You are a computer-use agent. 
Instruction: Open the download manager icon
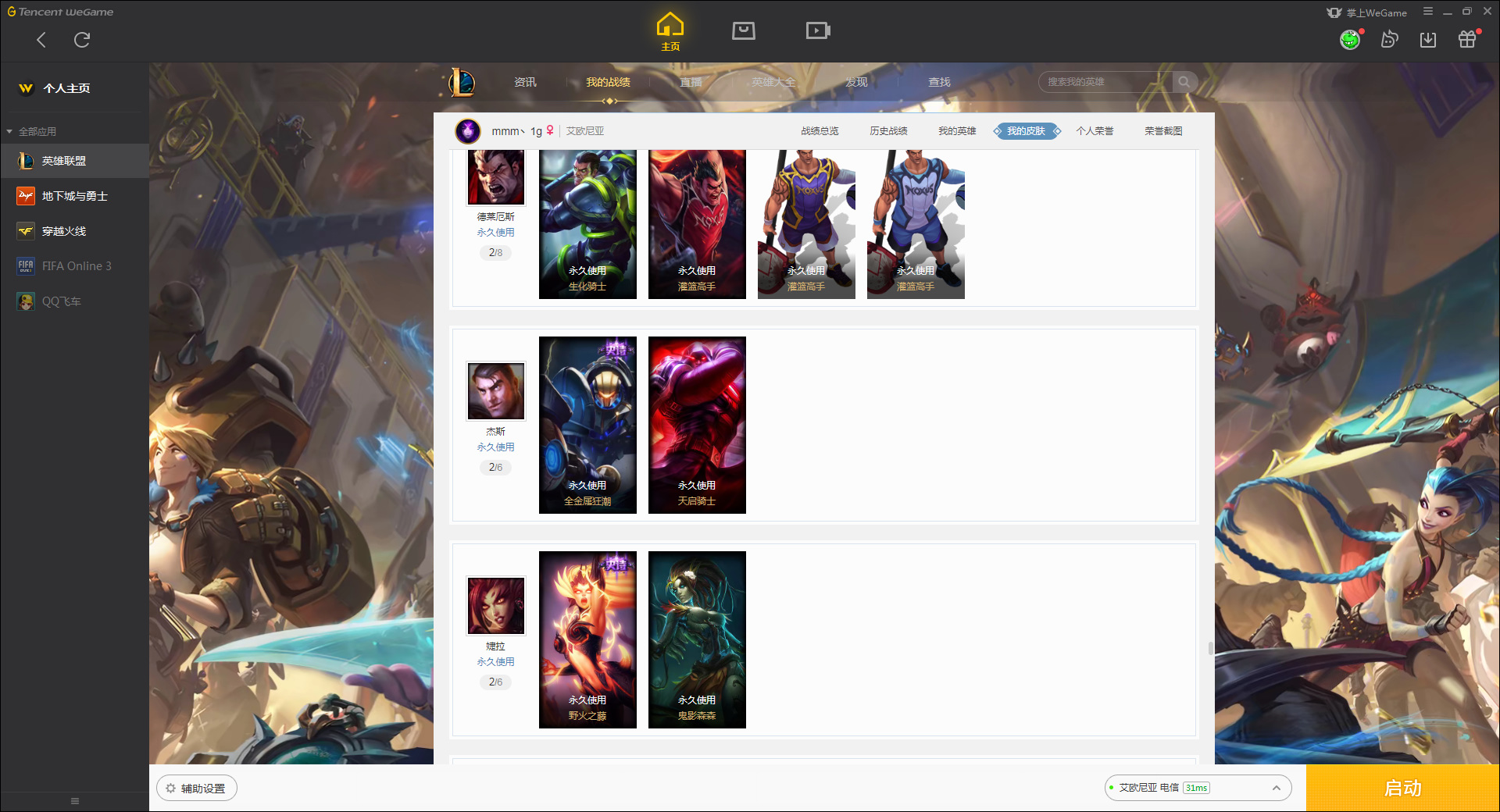point(1428,40)
